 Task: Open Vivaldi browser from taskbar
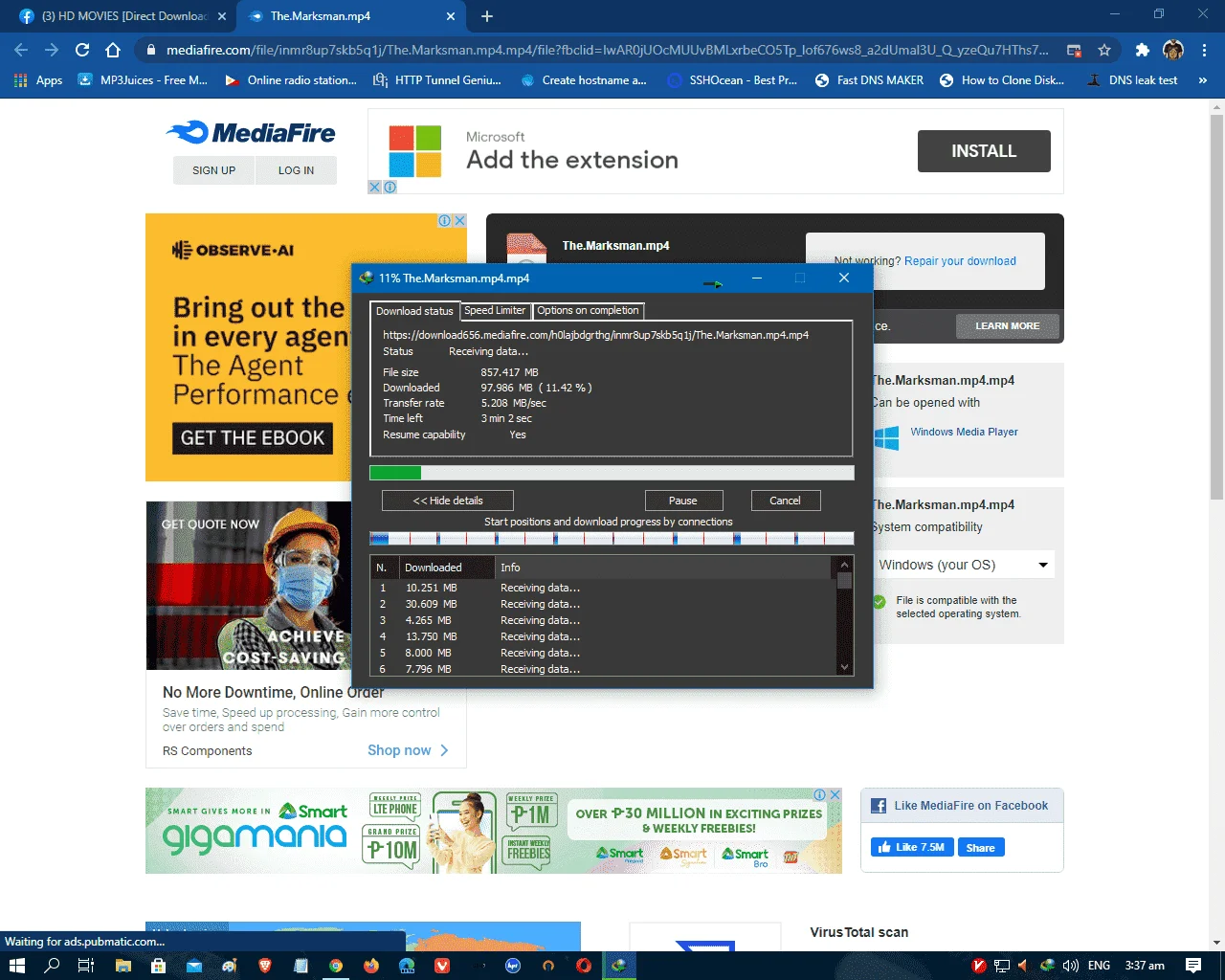coord(442,966)
